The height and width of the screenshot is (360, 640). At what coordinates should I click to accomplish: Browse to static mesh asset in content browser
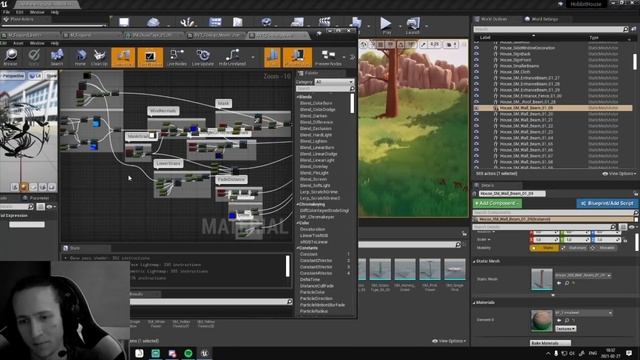(567, 283)
